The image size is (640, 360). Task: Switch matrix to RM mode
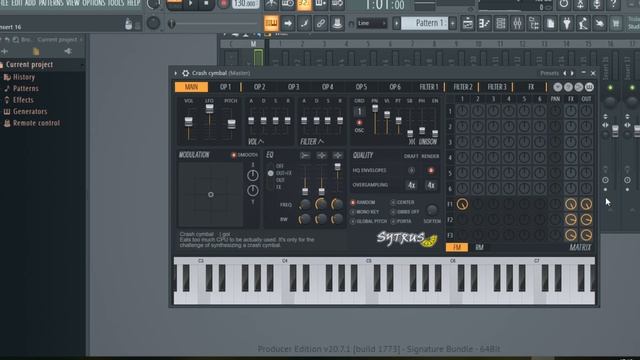point(480,247)
